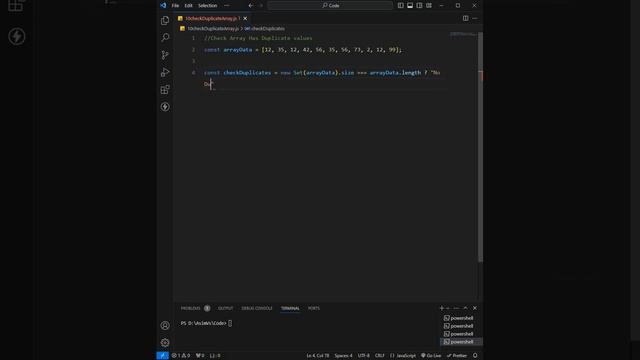Viewport: 640px width, 360px height.
Task: Open the Manage gear icon
Action: click(165, 342)
